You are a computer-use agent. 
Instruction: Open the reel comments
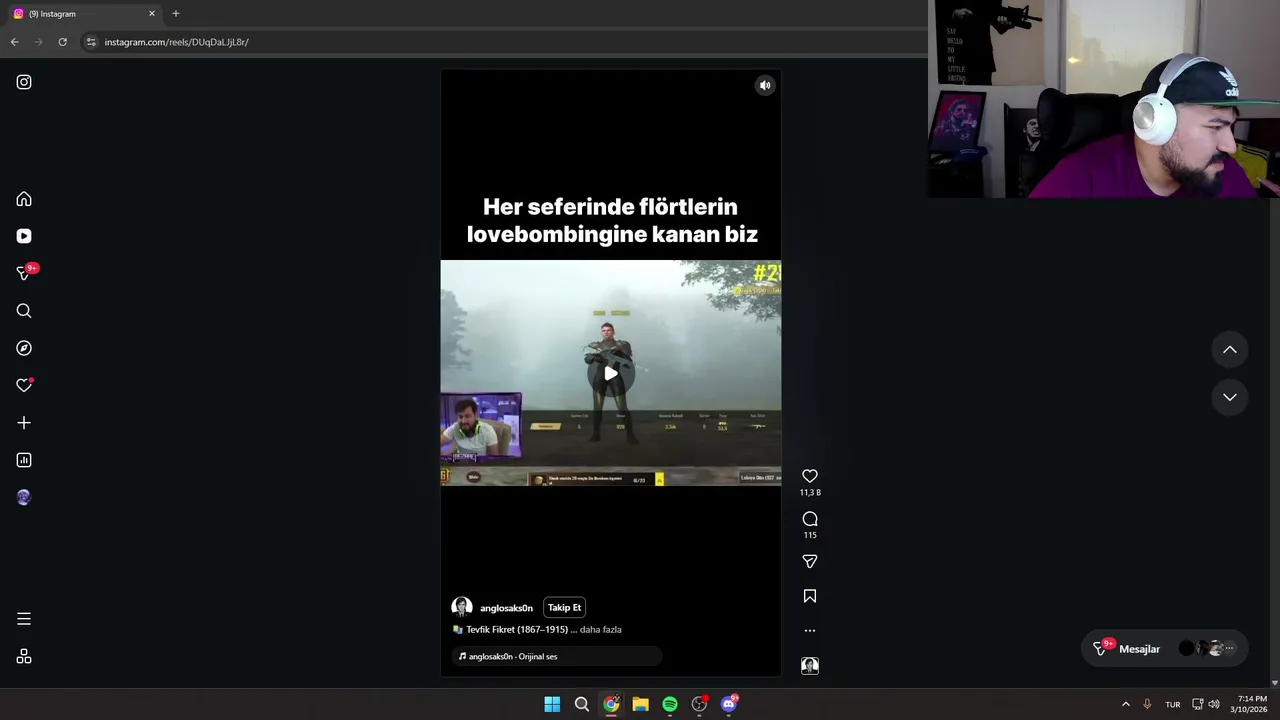pyautogui.click(x=810, y=519)
